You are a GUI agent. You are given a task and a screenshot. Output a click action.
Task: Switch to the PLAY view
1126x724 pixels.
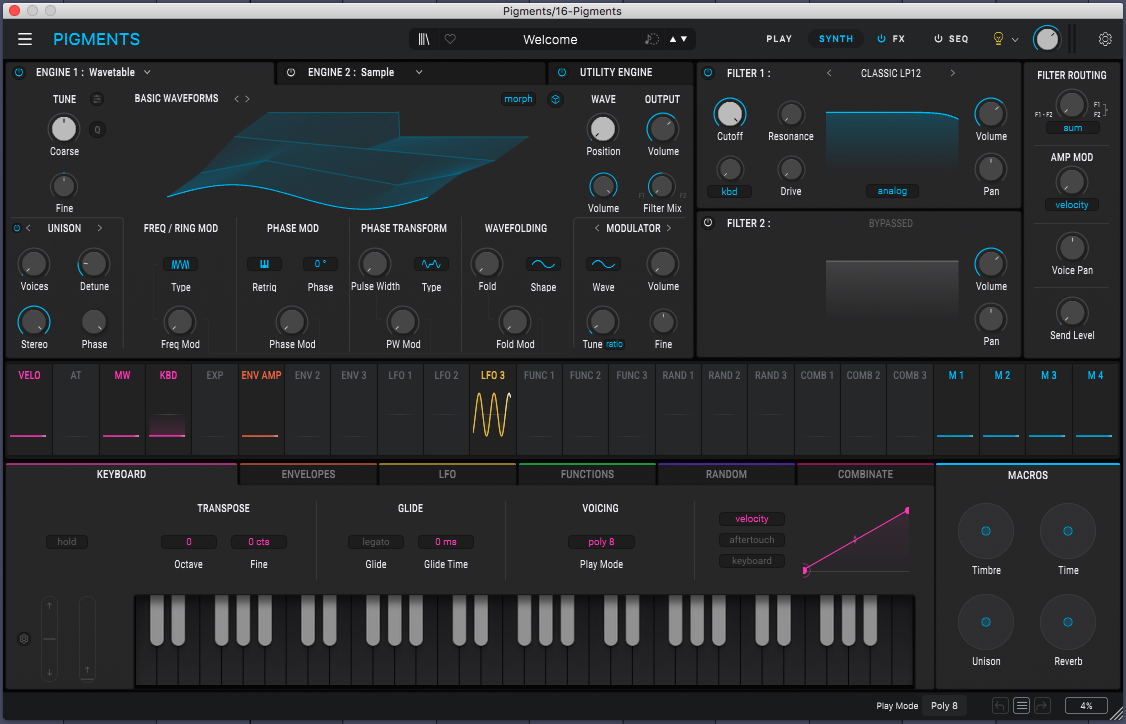(779, 39)
